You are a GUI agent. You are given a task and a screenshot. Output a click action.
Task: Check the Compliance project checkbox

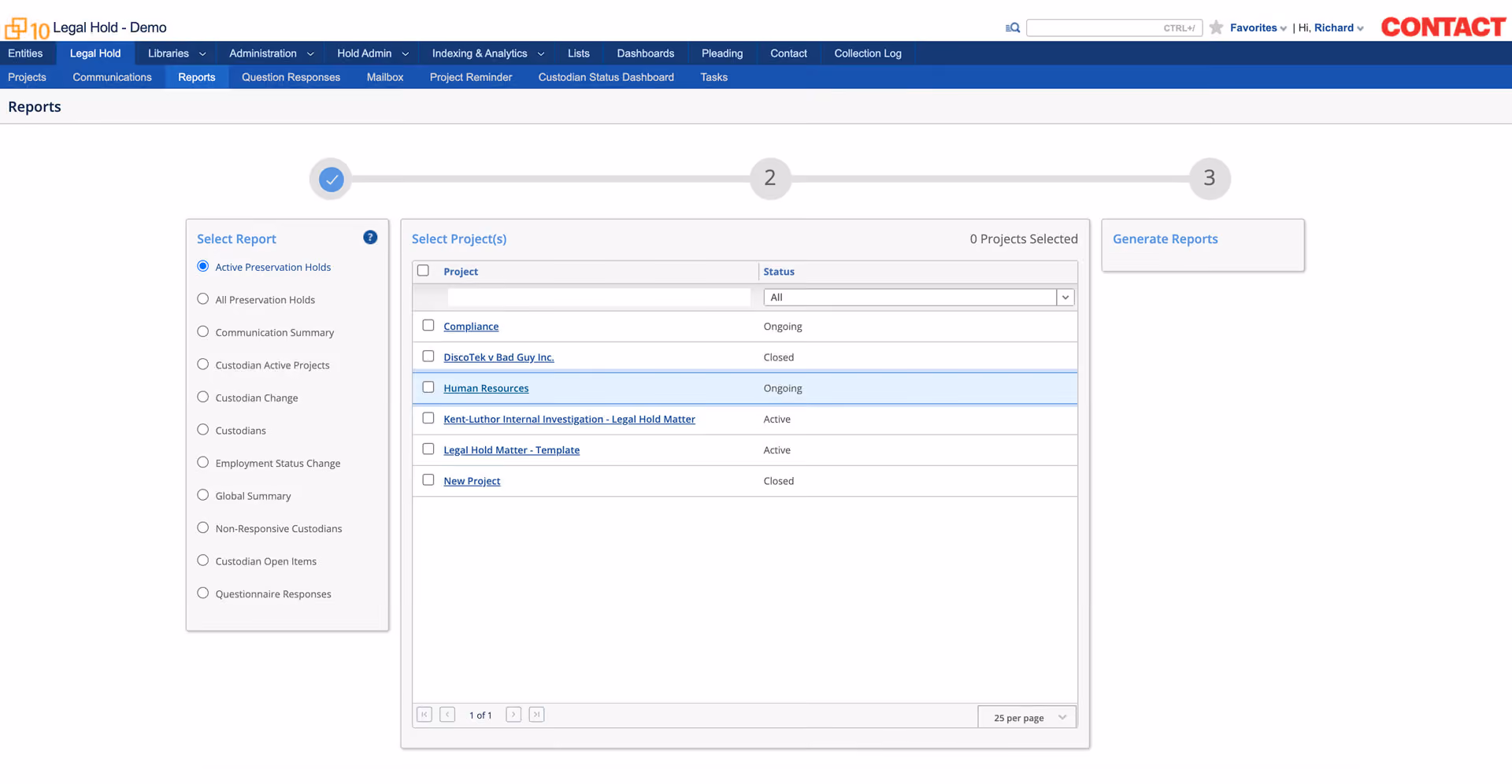tap(428, 325)
